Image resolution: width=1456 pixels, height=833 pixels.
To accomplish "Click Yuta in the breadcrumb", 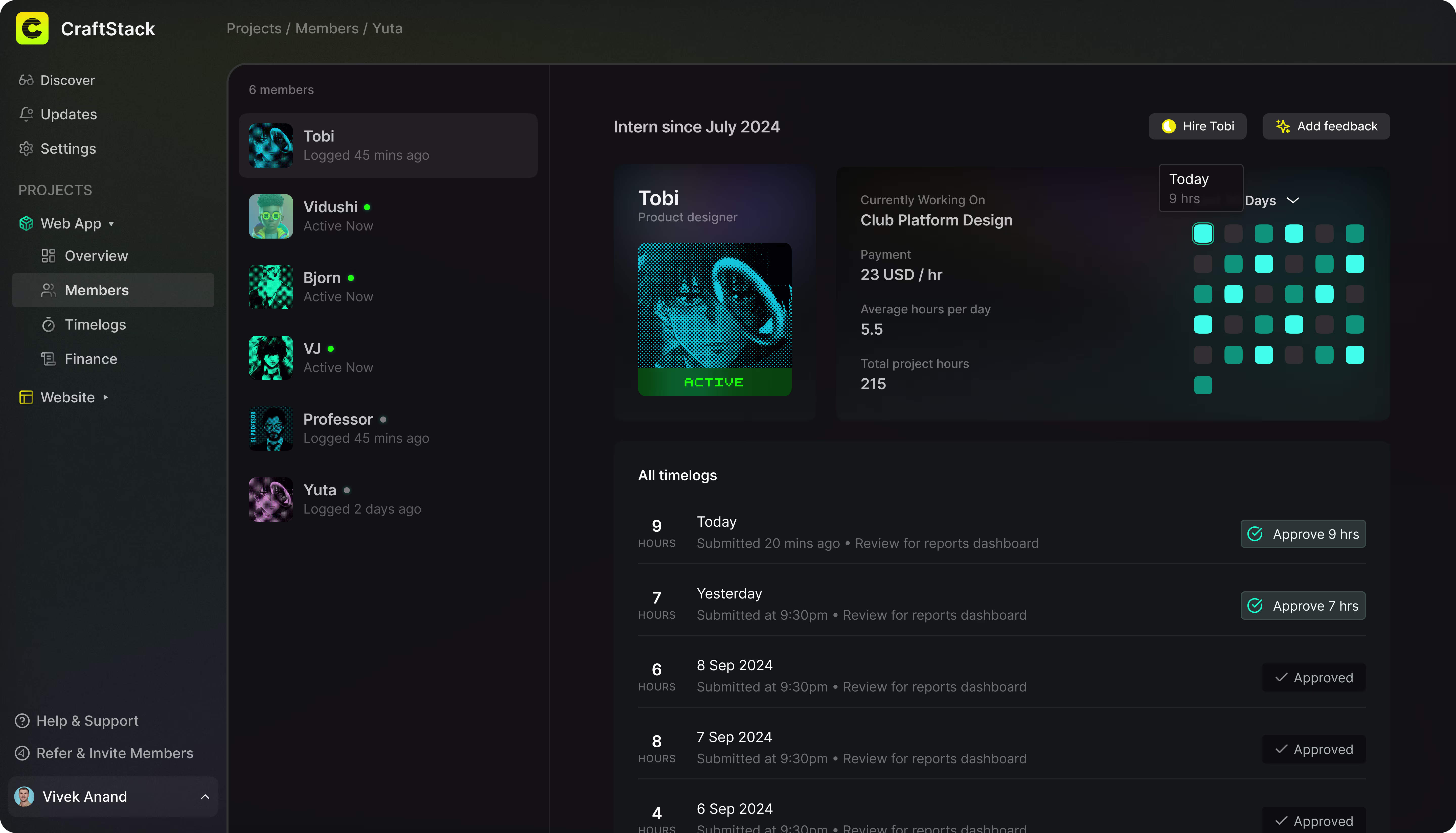I will [x=387, y=28].
